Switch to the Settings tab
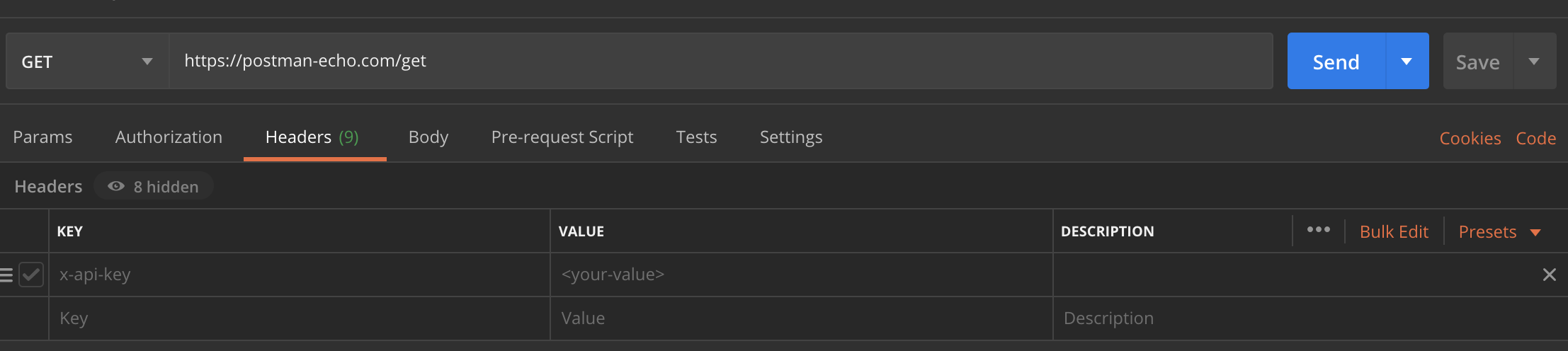 coord(791,137)
